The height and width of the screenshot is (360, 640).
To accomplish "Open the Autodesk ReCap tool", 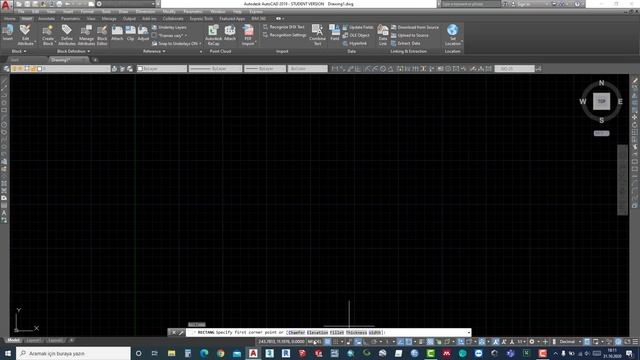I will [213, 34].
